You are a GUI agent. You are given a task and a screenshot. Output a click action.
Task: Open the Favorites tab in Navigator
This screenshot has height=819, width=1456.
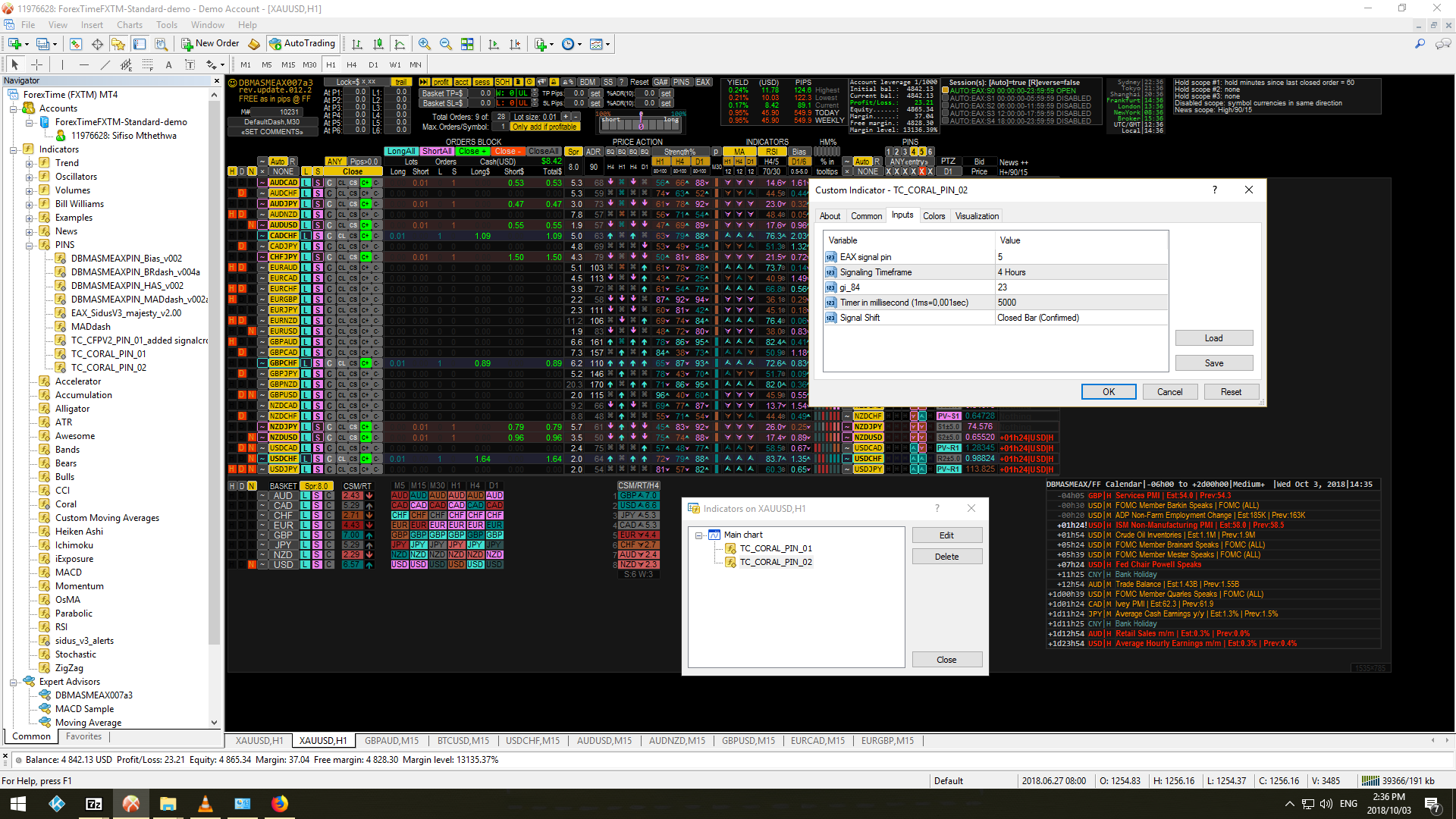83,736
